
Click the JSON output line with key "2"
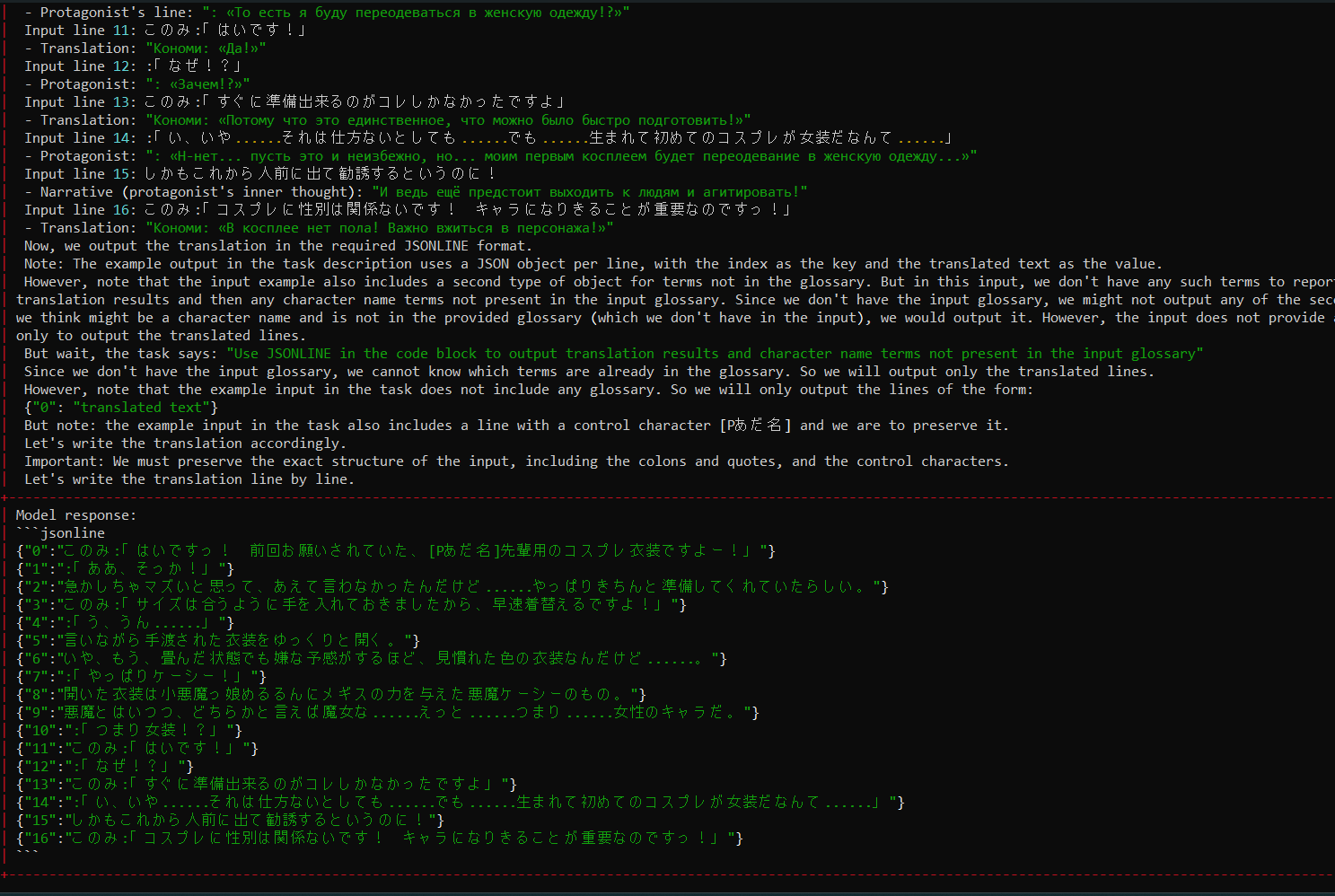[452, 587]
